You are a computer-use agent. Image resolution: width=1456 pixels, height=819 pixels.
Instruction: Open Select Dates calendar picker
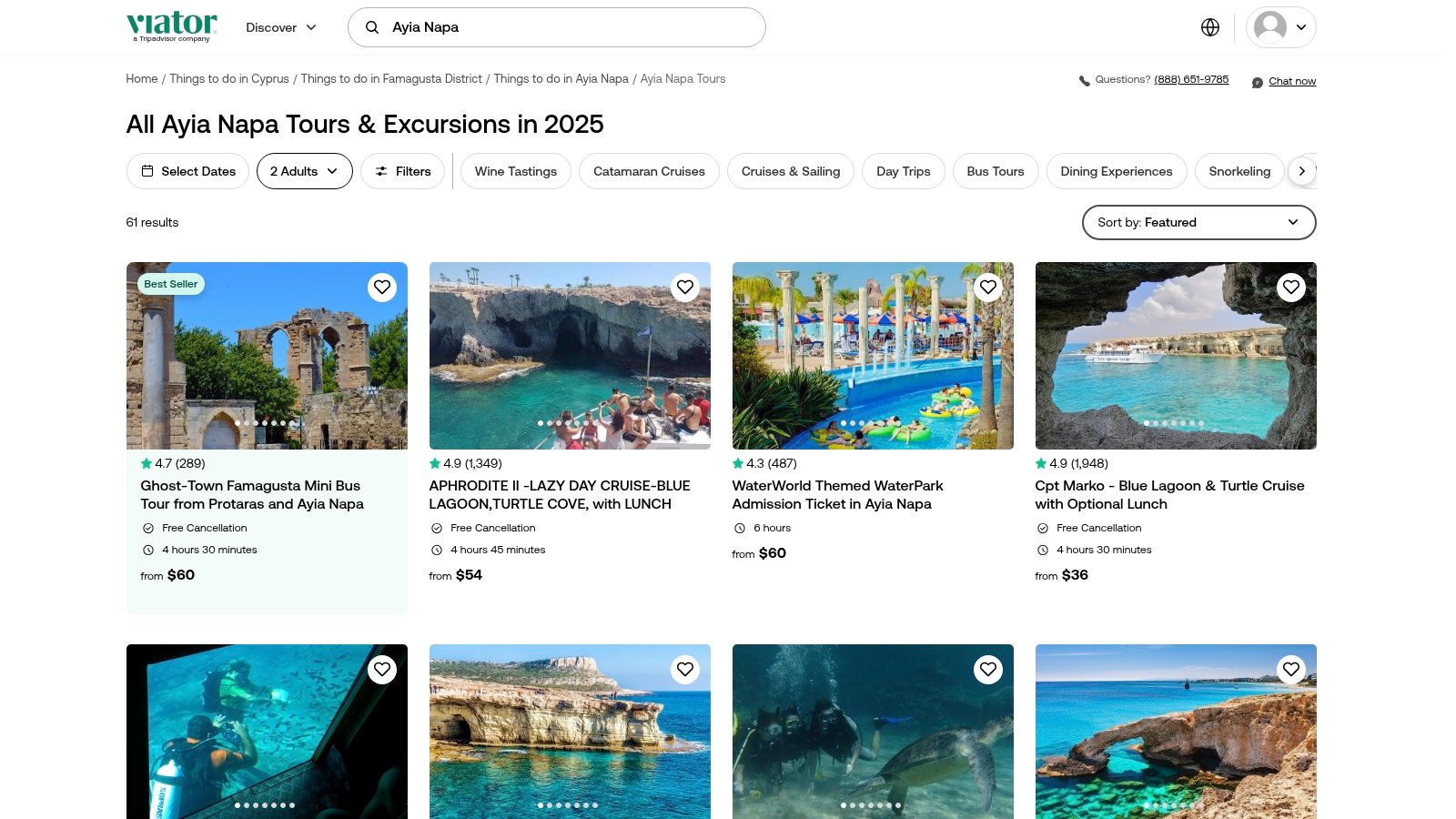point(187,171)
